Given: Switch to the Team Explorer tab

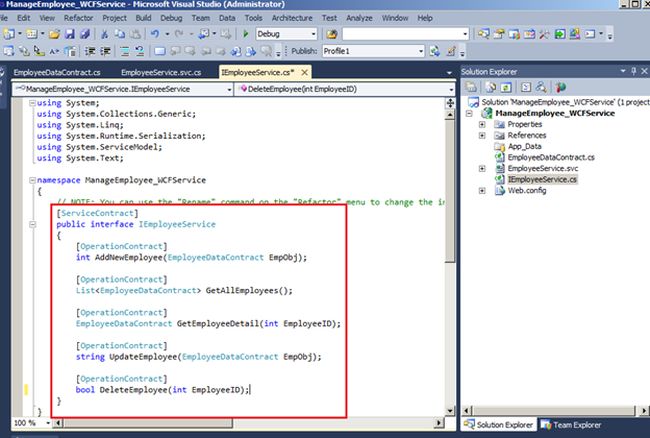Looking at the screenshot, I should [x=572, y=425].
